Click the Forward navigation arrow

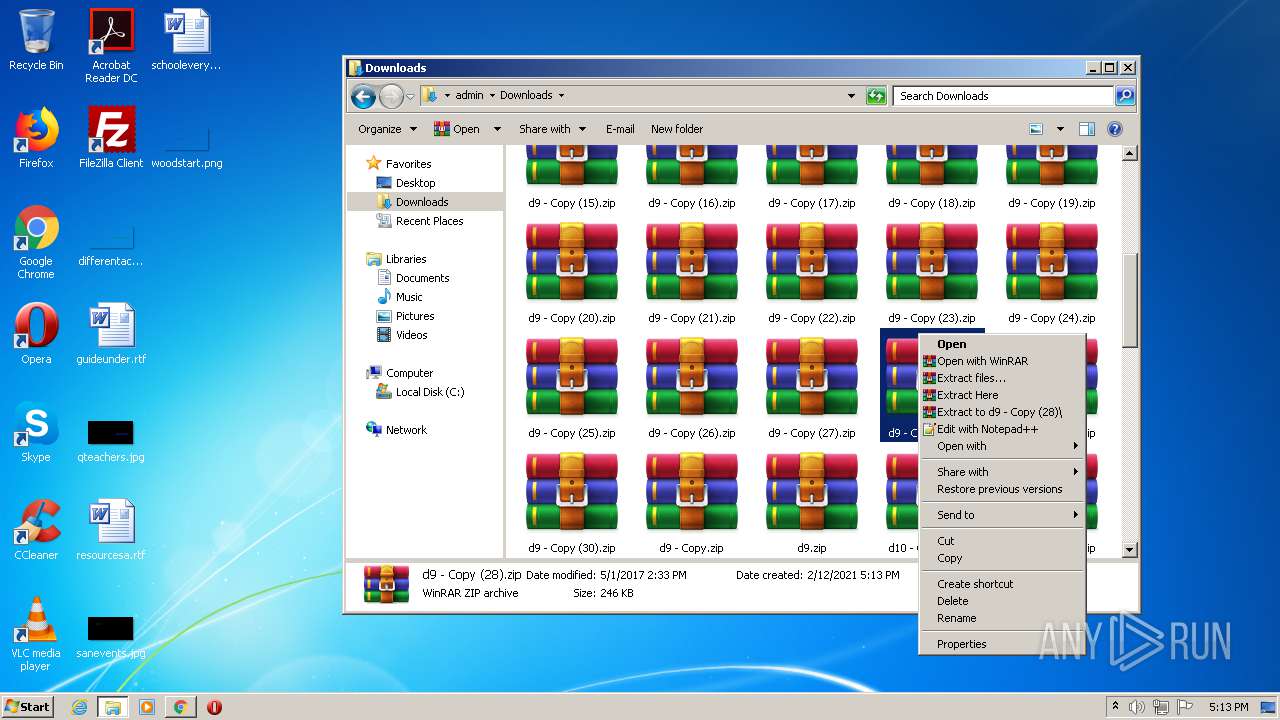(391, 96)
